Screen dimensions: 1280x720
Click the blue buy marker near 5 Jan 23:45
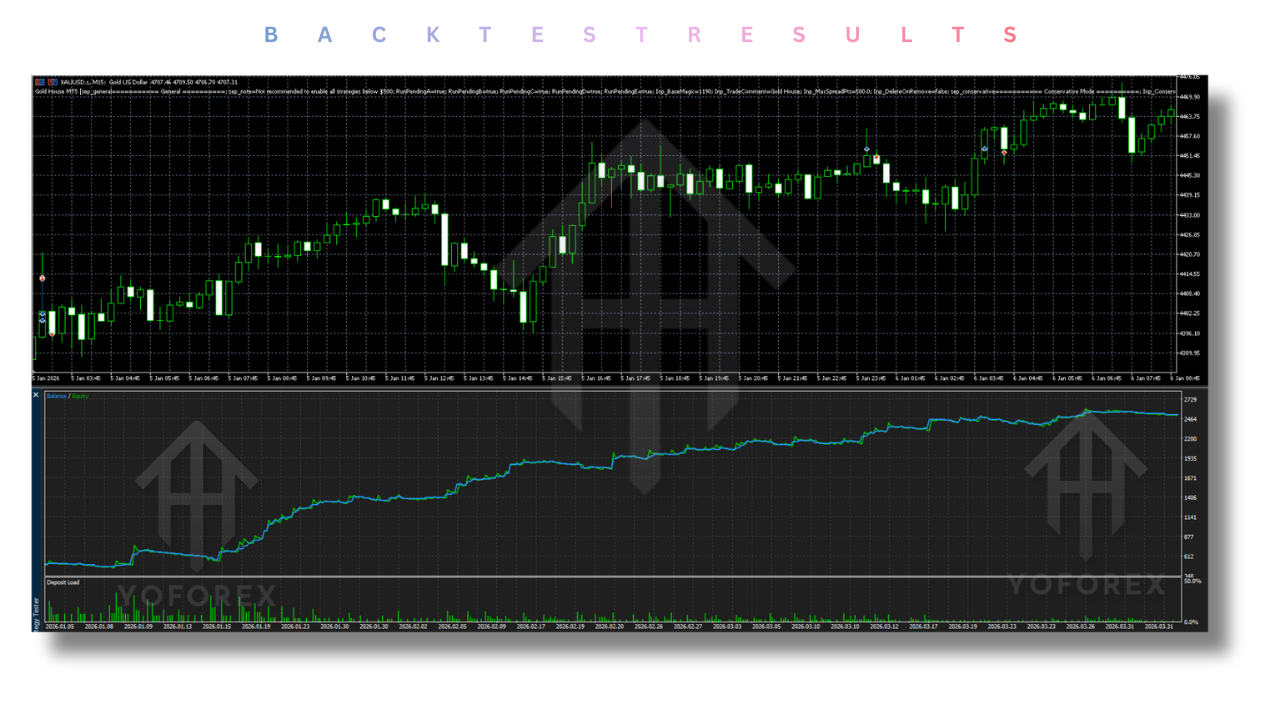(867, 149)
